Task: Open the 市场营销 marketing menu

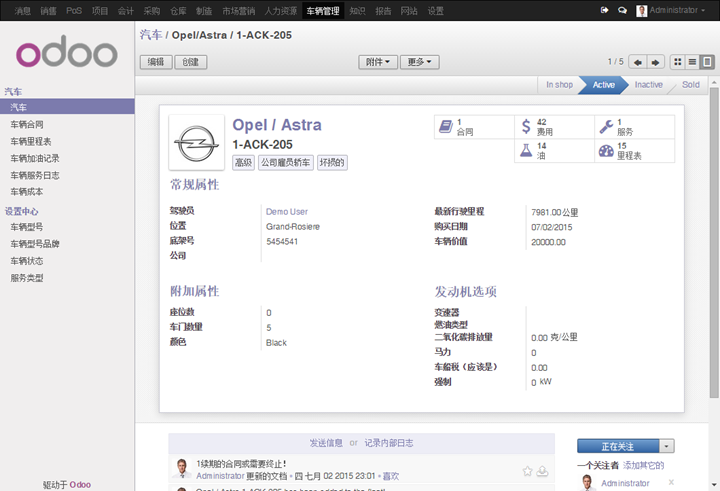Action: click(238, 11)
